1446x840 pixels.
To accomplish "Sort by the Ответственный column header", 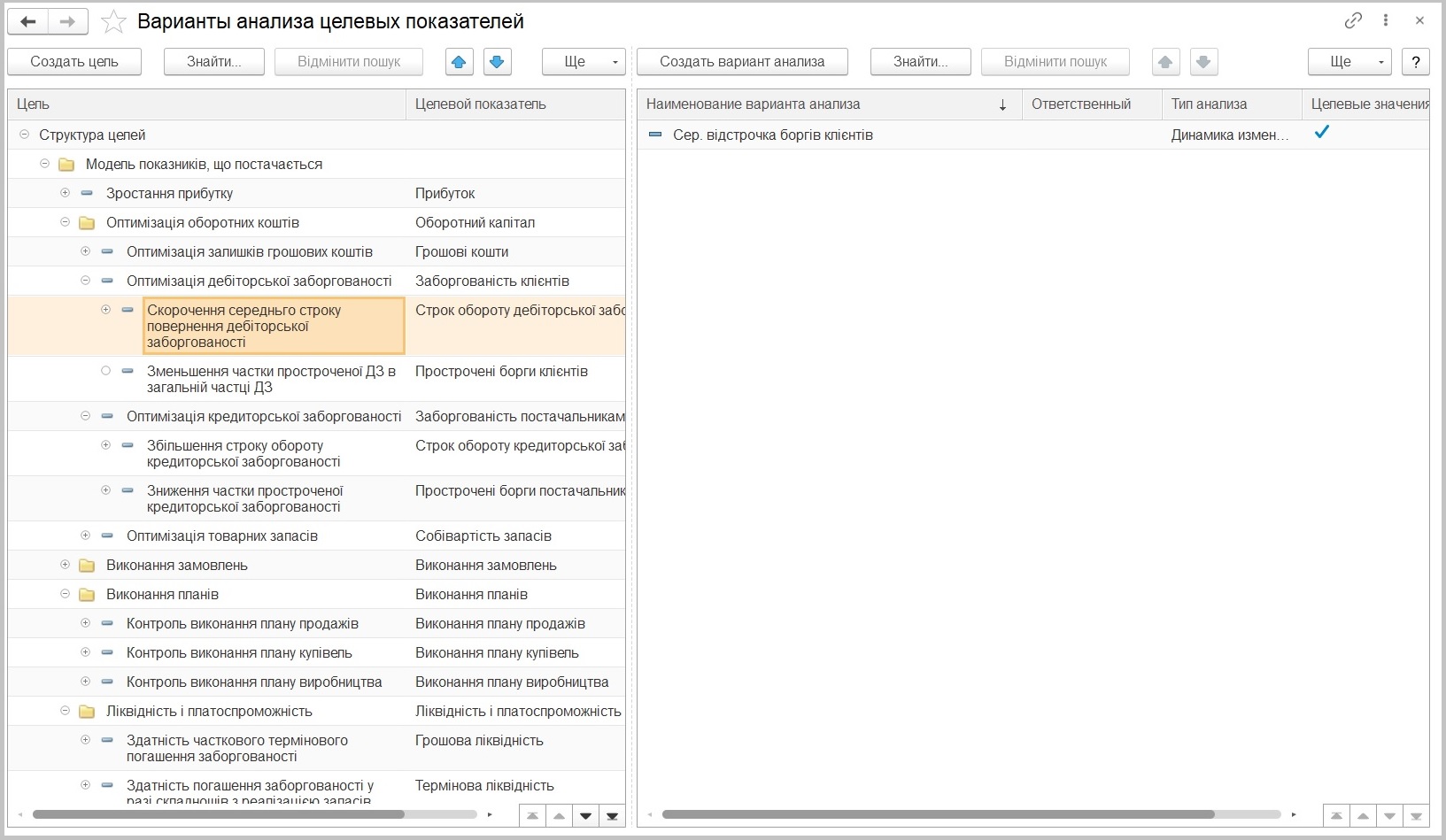I will 1092,104.
